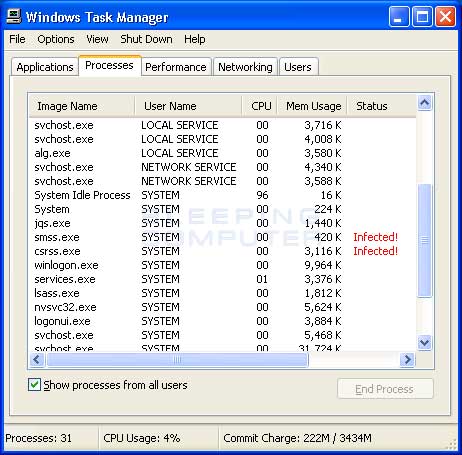Image resolution: width=462 pixels, height=455 pixels.
Task: Select svchost.exe using 4,340 K memory
Action: pos(222,167)
